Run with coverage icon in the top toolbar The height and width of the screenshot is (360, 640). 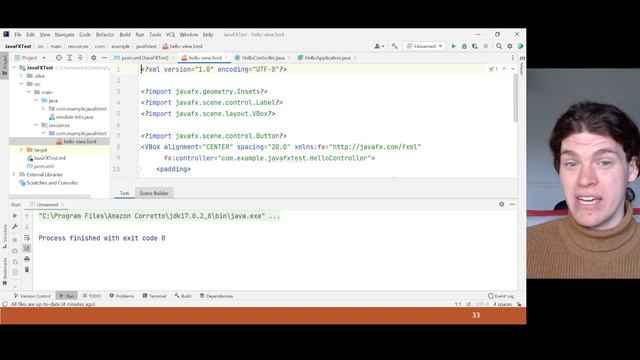coord(475,46)
